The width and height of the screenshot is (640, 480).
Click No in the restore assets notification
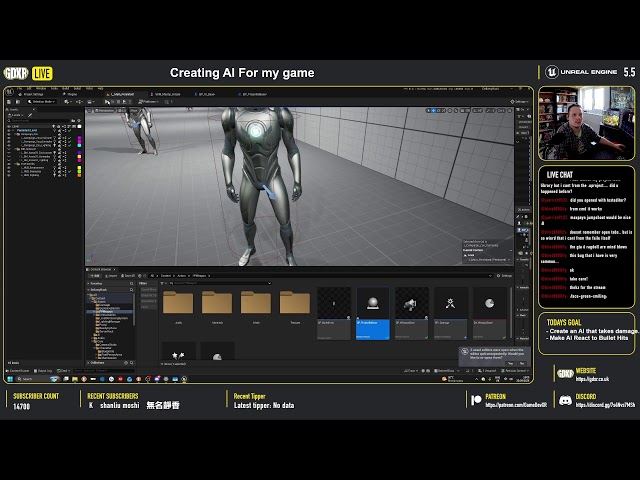[x=522, y=363]
